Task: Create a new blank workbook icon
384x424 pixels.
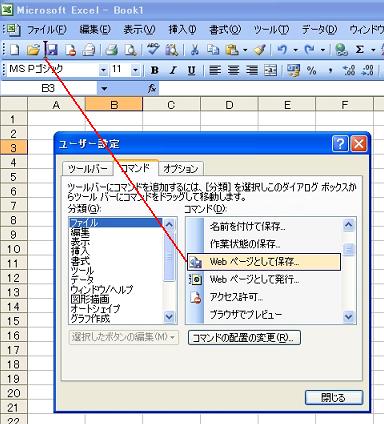Action: tap(14, 50)
